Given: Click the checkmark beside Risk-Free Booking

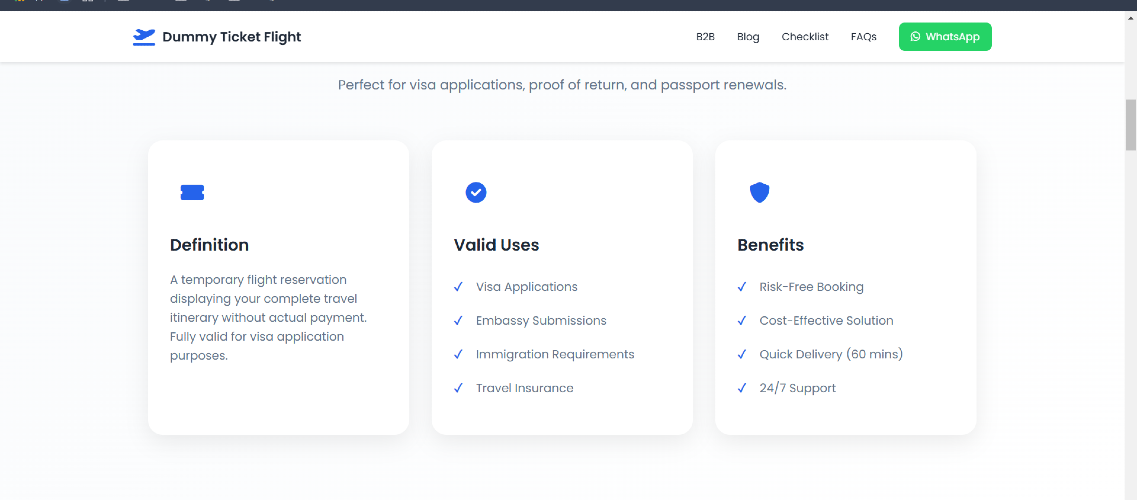Looking at the screenshot, I should point(742,287).
